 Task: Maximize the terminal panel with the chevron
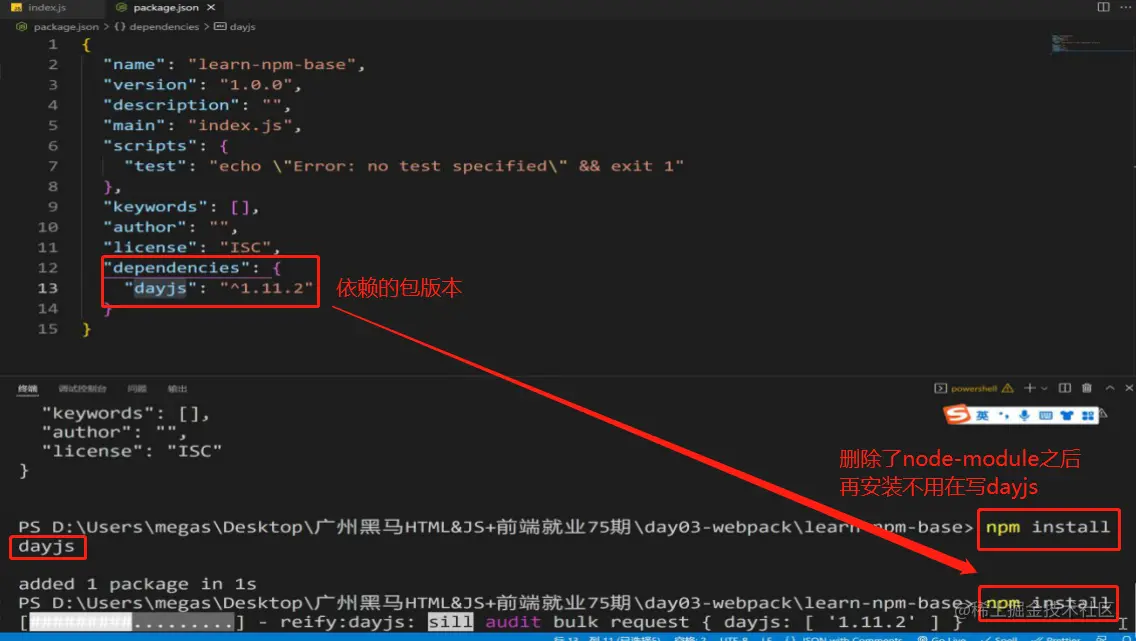1110,388
